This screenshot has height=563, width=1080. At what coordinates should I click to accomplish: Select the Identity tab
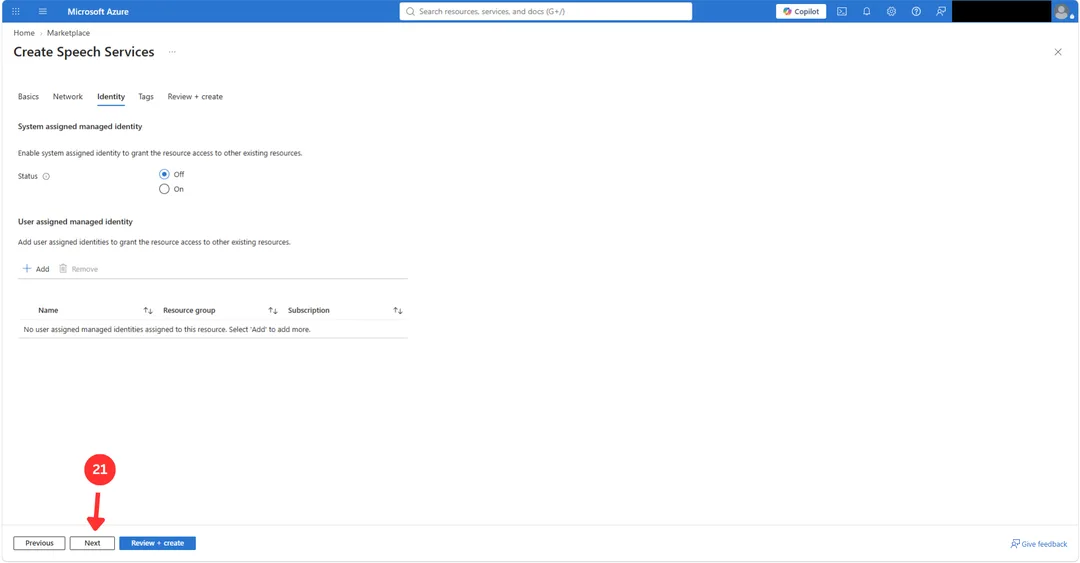tap(111, 96)
